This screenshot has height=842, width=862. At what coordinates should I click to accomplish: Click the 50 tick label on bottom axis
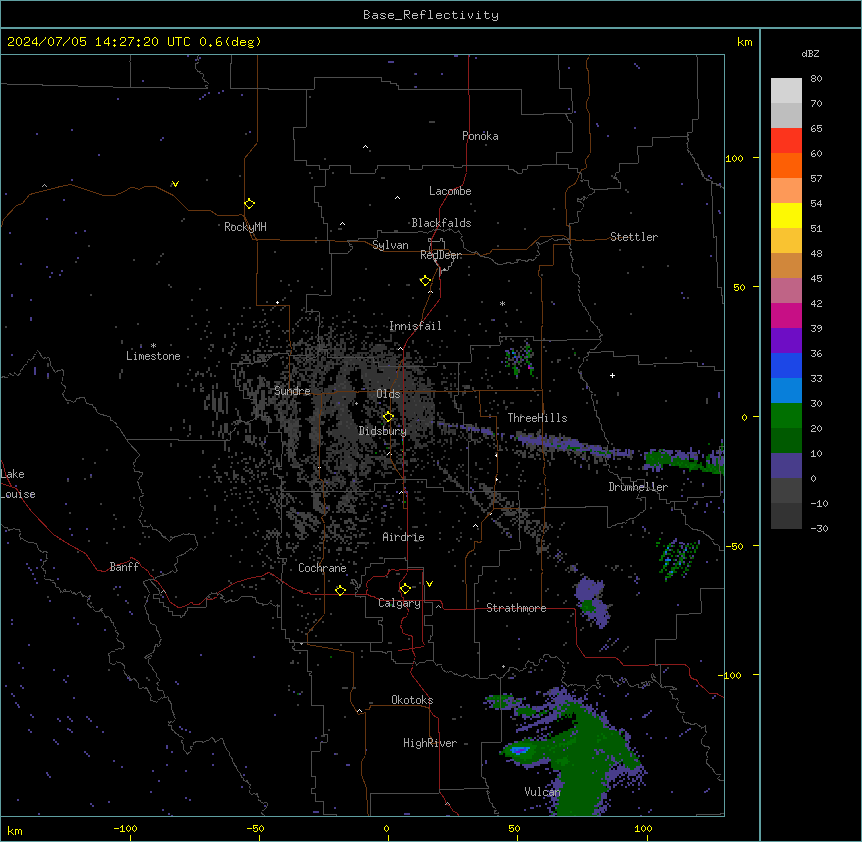514,828
